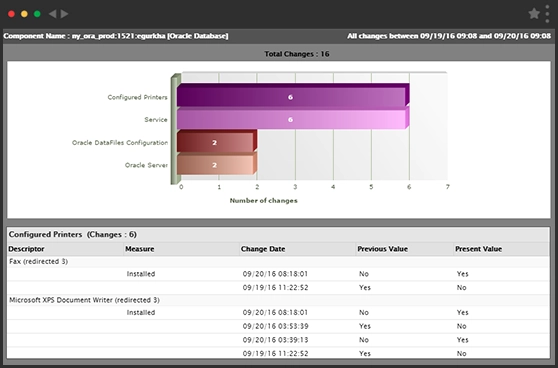Viewport: 558px width, 368px height.
Task: Select Microsoft XPS Document Writer (redirected 3) row
Action: coord(278,300)
